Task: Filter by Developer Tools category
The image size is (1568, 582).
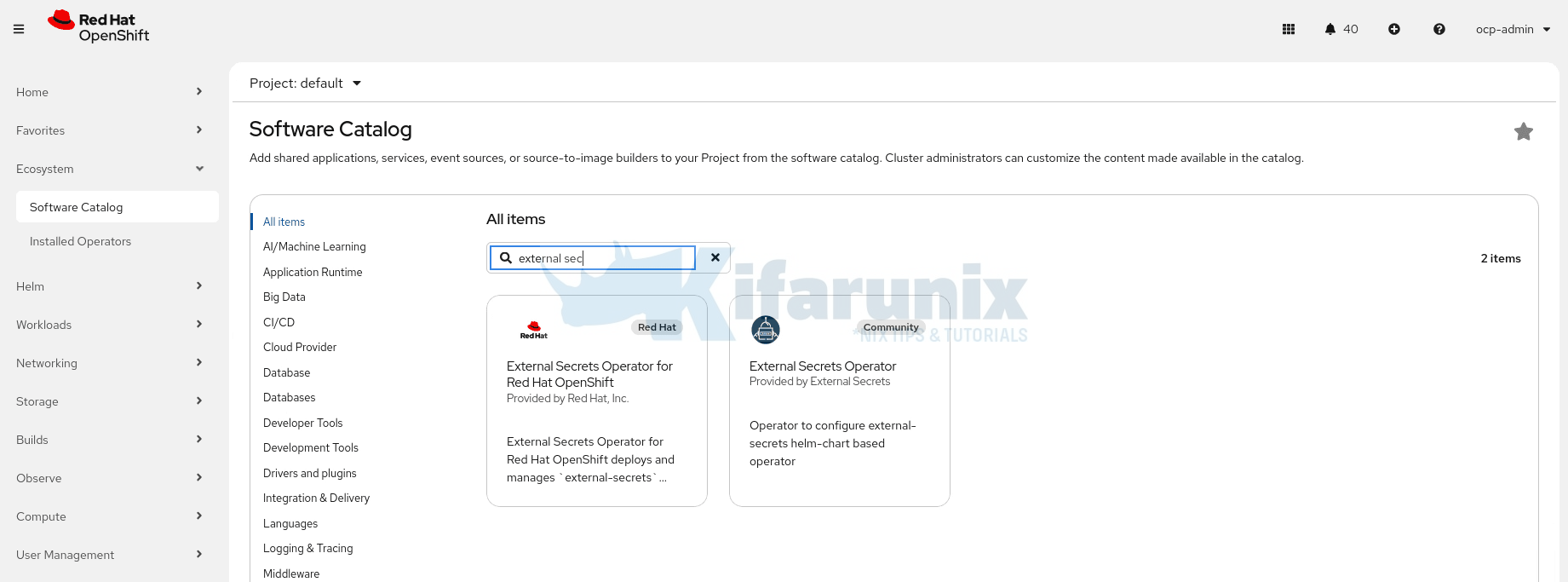Action: (302, 423)
